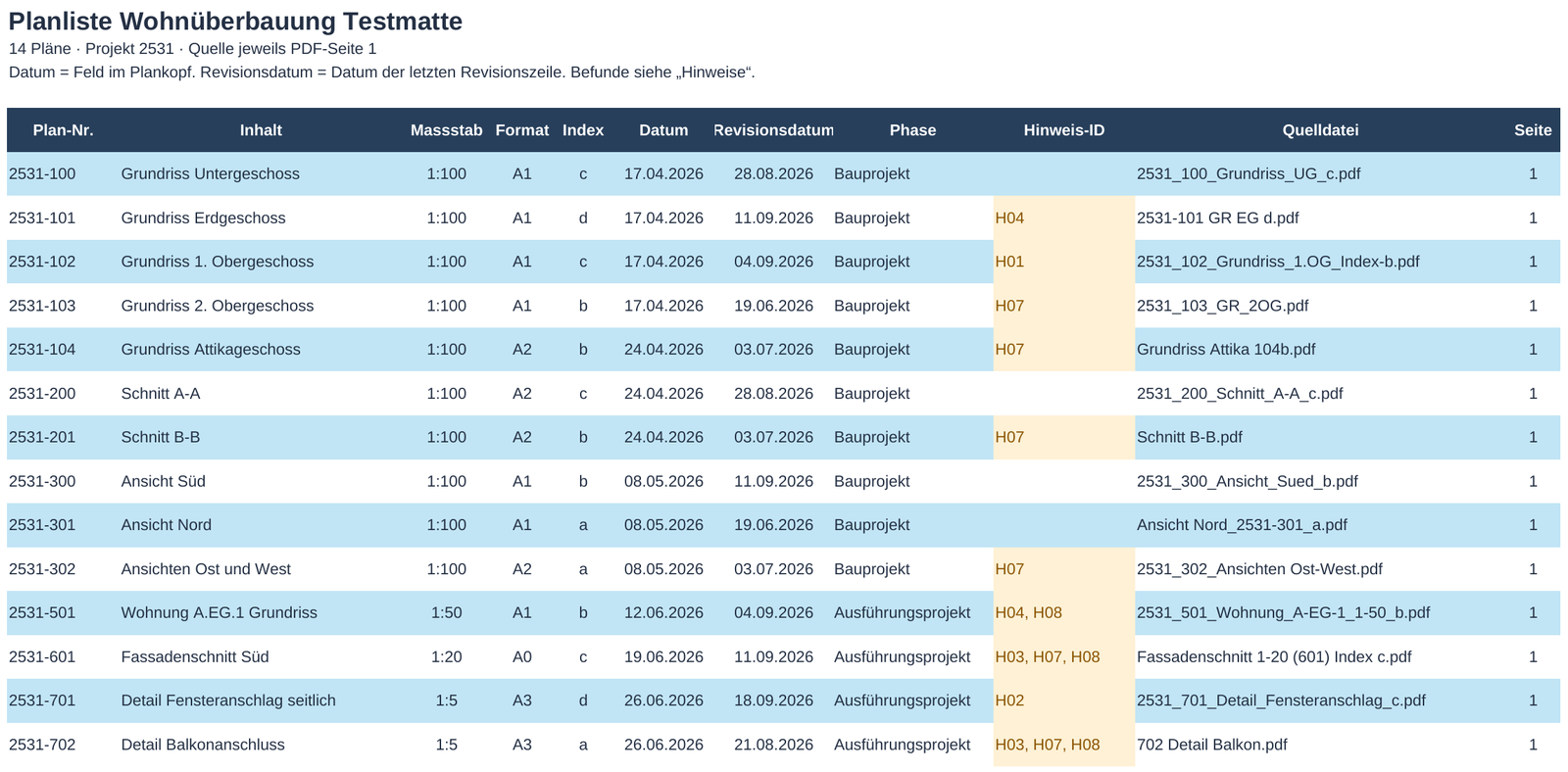Select cell Detail Balkonanschluss

click(203, 745)
